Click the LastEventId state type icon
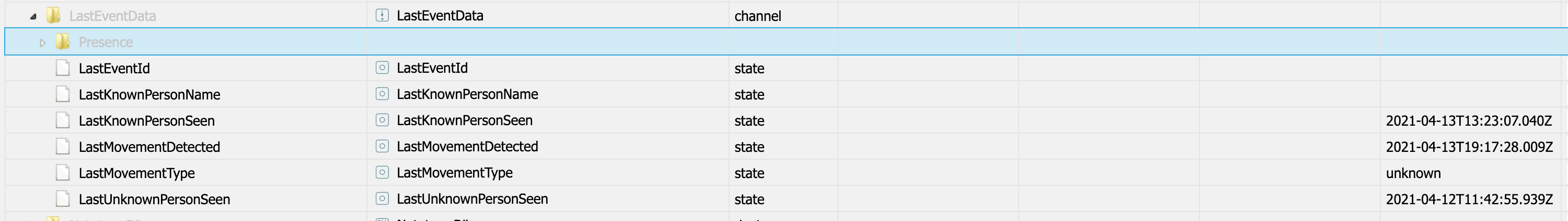Image resolution: width=1568 pixels, height=221 pixels. click(382, 68)
